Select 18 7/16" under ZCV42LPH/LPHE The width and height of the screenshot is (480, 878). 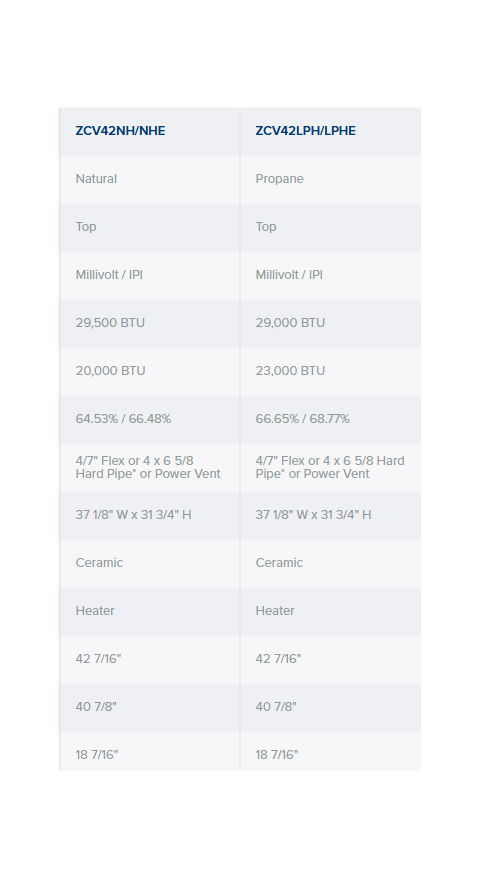(x=277, y=755)
